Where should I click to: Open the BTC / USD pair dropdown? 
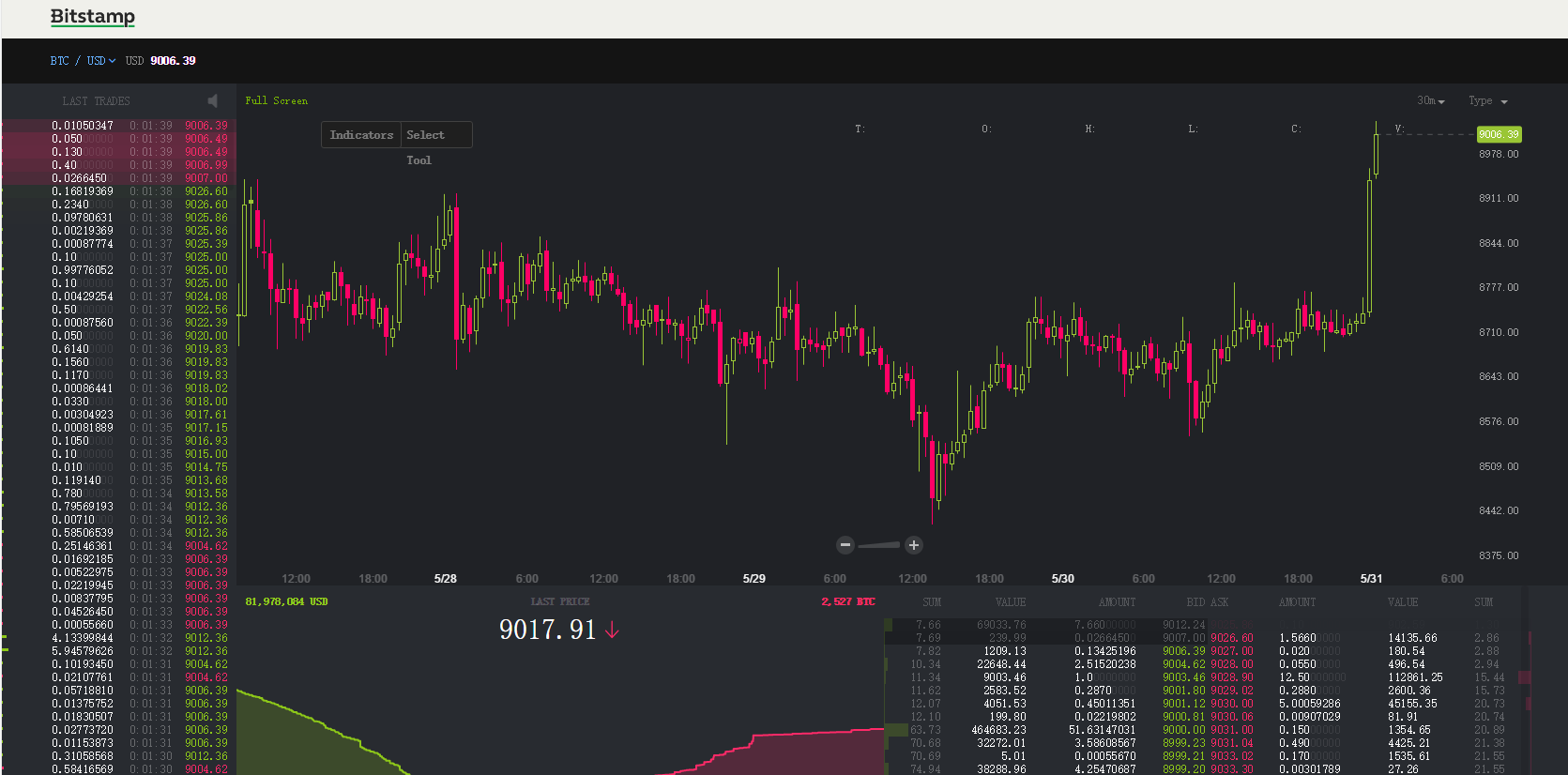click(83, 61)
